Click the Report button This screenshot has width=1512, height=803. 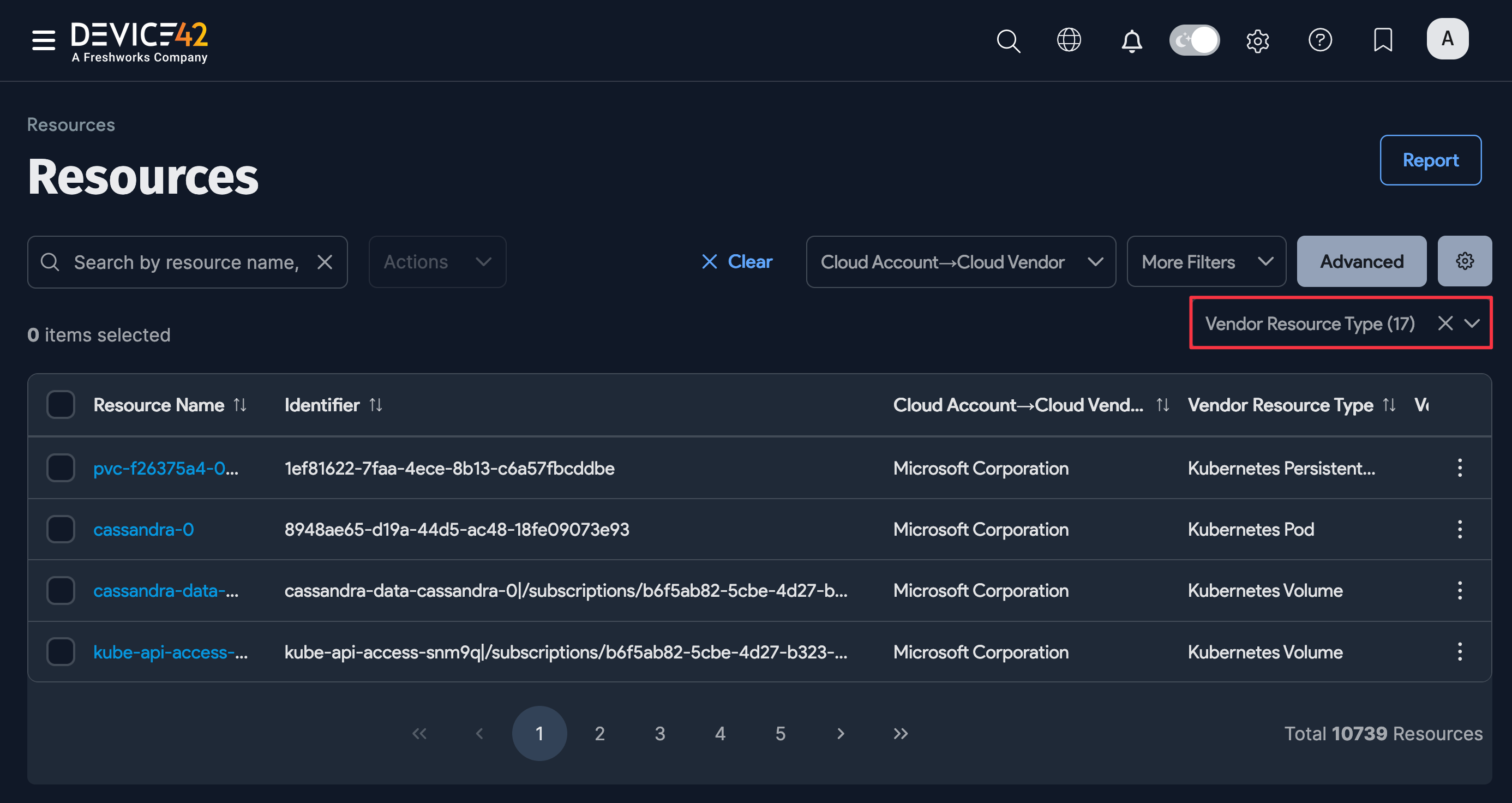tap(1430, 160)
